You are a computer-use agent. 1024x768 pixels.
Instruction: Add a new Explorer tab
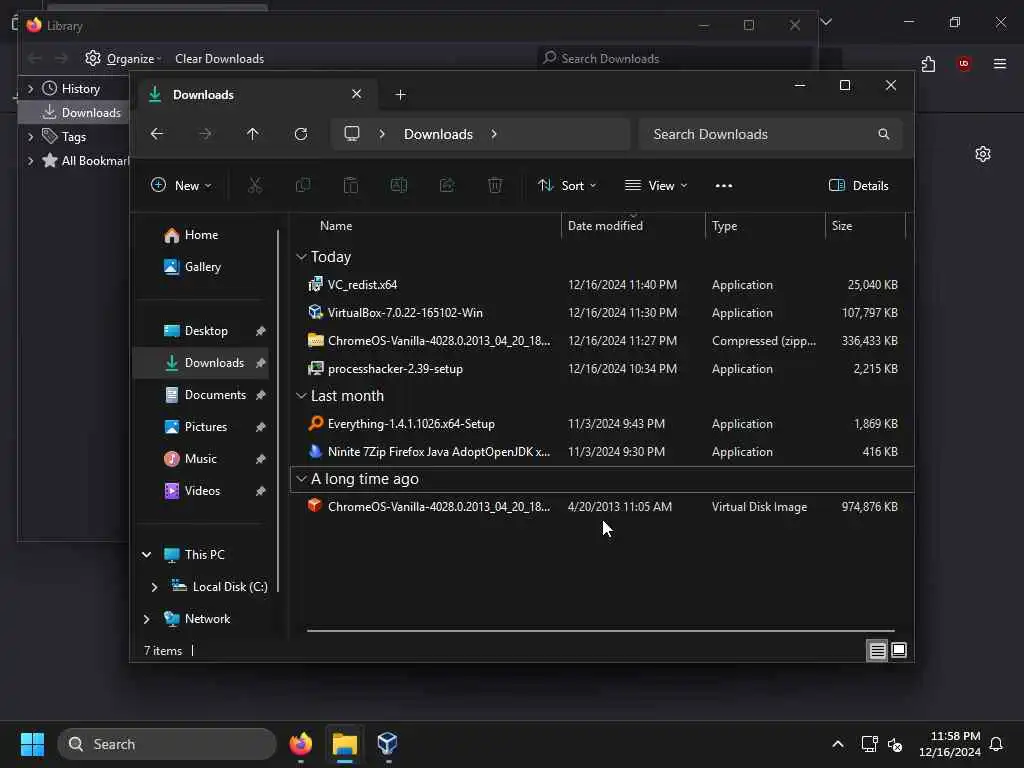[401, 95]
